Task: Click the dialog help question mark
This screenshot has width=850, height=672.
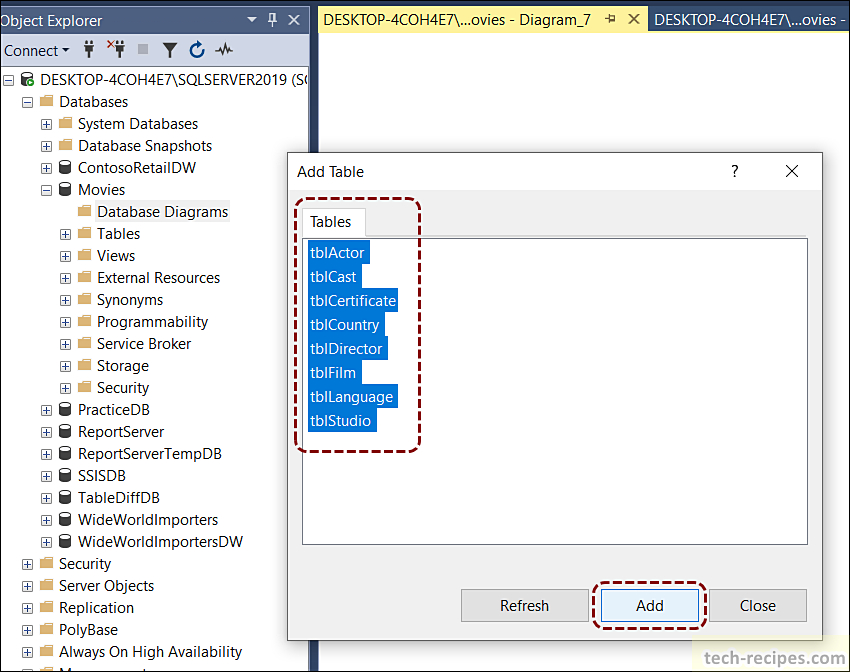Action: click(x=734, y=171)
